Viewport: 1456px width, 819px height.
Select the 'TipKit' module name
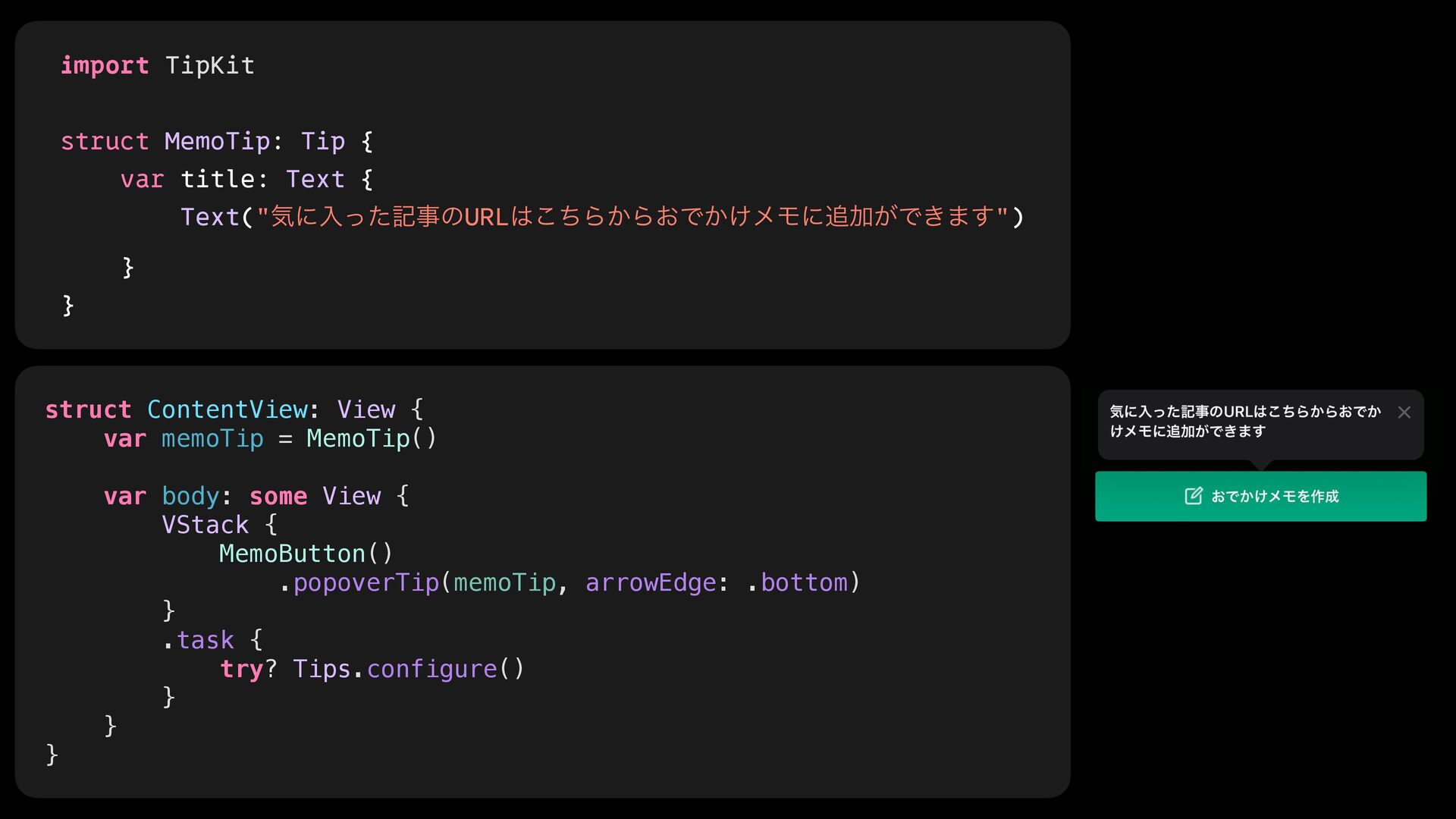point(209,66)
